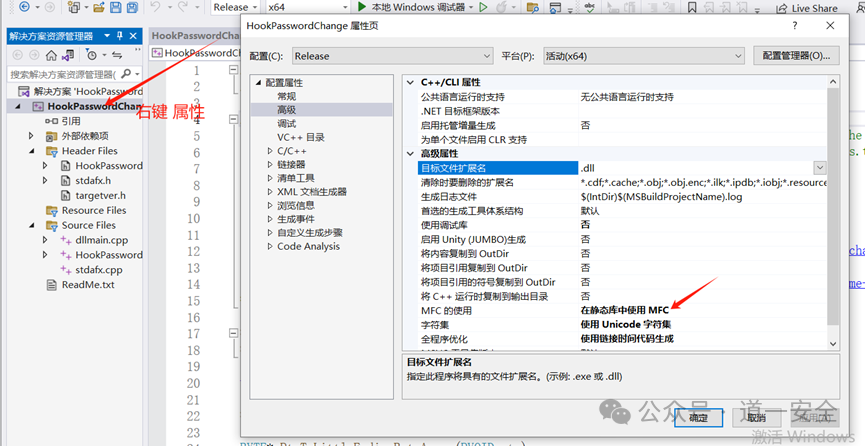Screen dimensions: 865x446
Task: Close the Solution Explorer panel
Action: 133,36
